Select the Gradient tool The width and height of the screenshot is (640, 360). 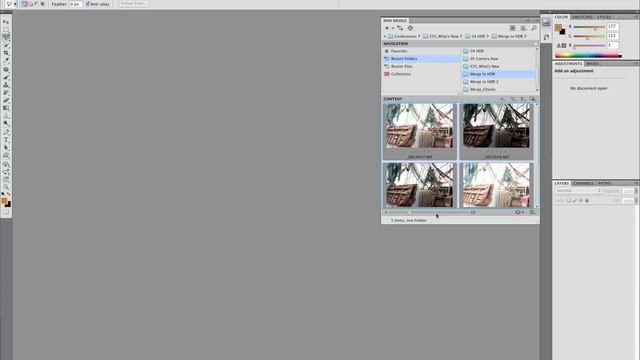tap(6, 108)
